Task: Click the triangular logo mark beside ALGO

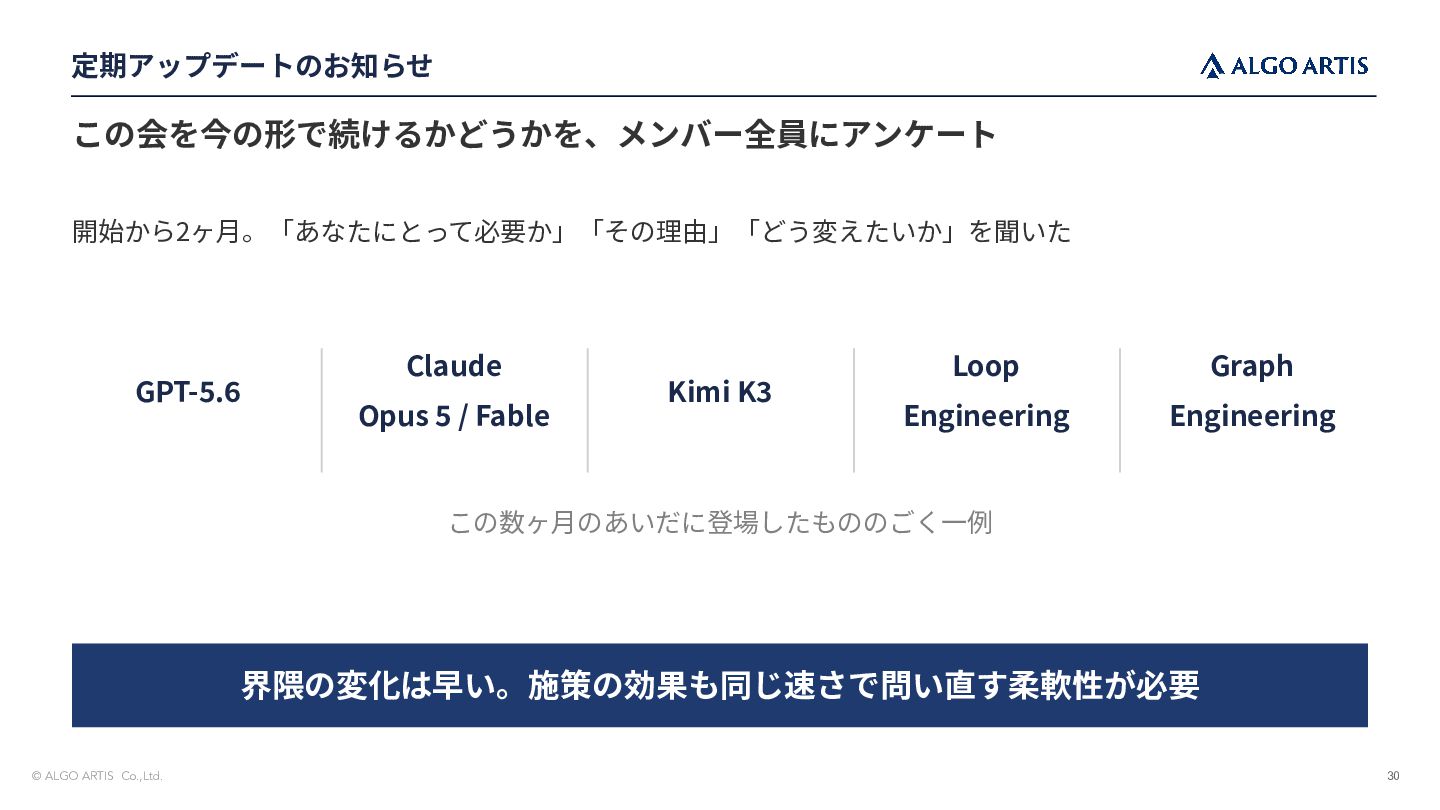Action: coord(1212,66)
